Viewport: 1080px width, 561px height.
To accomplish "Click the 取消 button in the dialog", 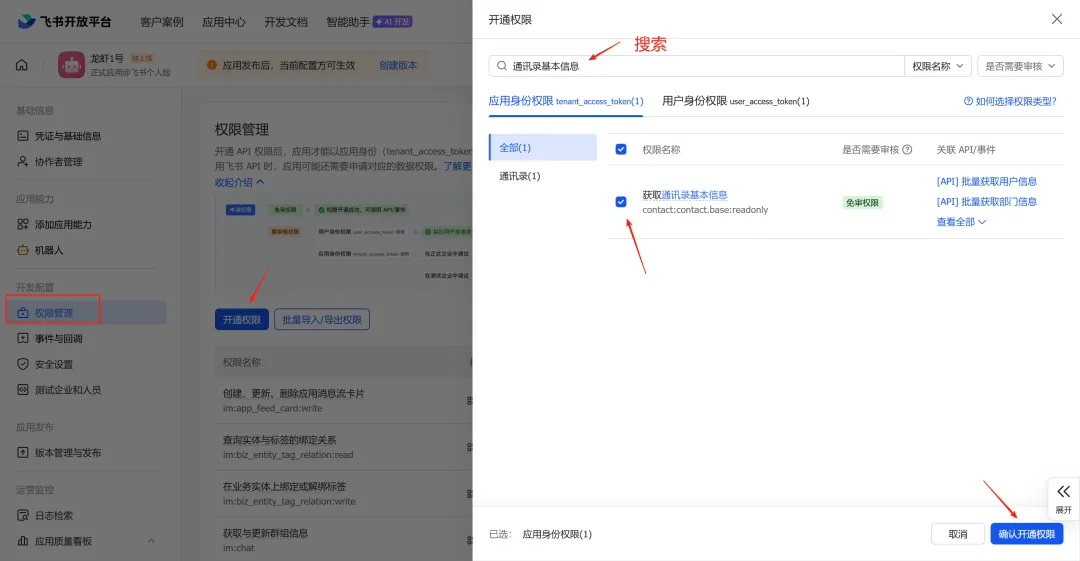I will (957, 534).
